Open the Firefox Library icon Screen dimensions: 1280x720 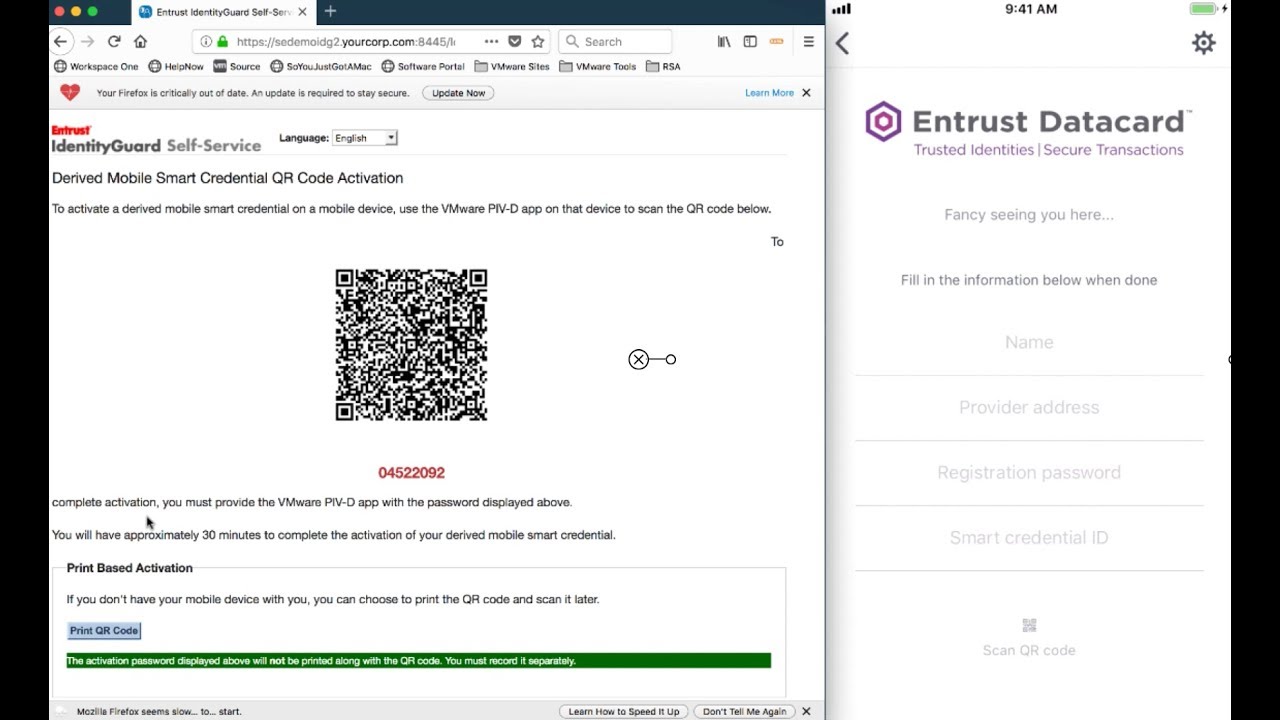[x=724, y=42]
